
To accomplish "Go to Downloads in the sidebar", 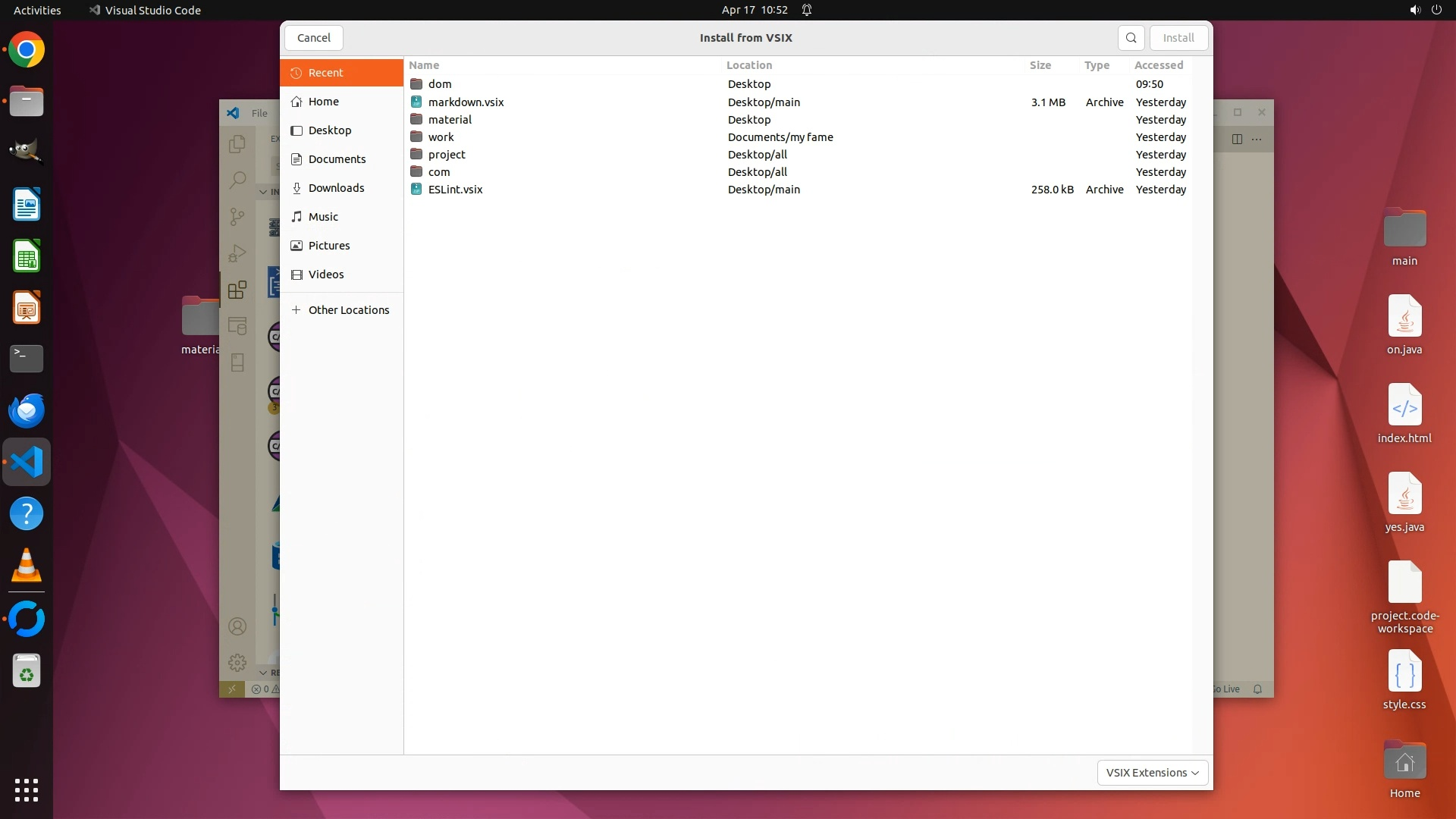I will 336,188.
